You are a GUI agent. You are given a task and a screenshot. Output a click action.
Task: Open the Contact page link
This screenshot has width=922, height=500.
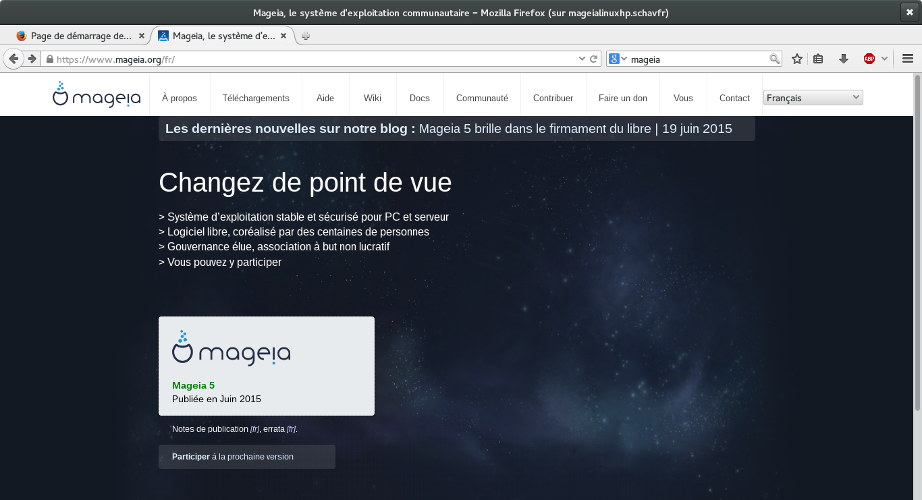[734, 98]
